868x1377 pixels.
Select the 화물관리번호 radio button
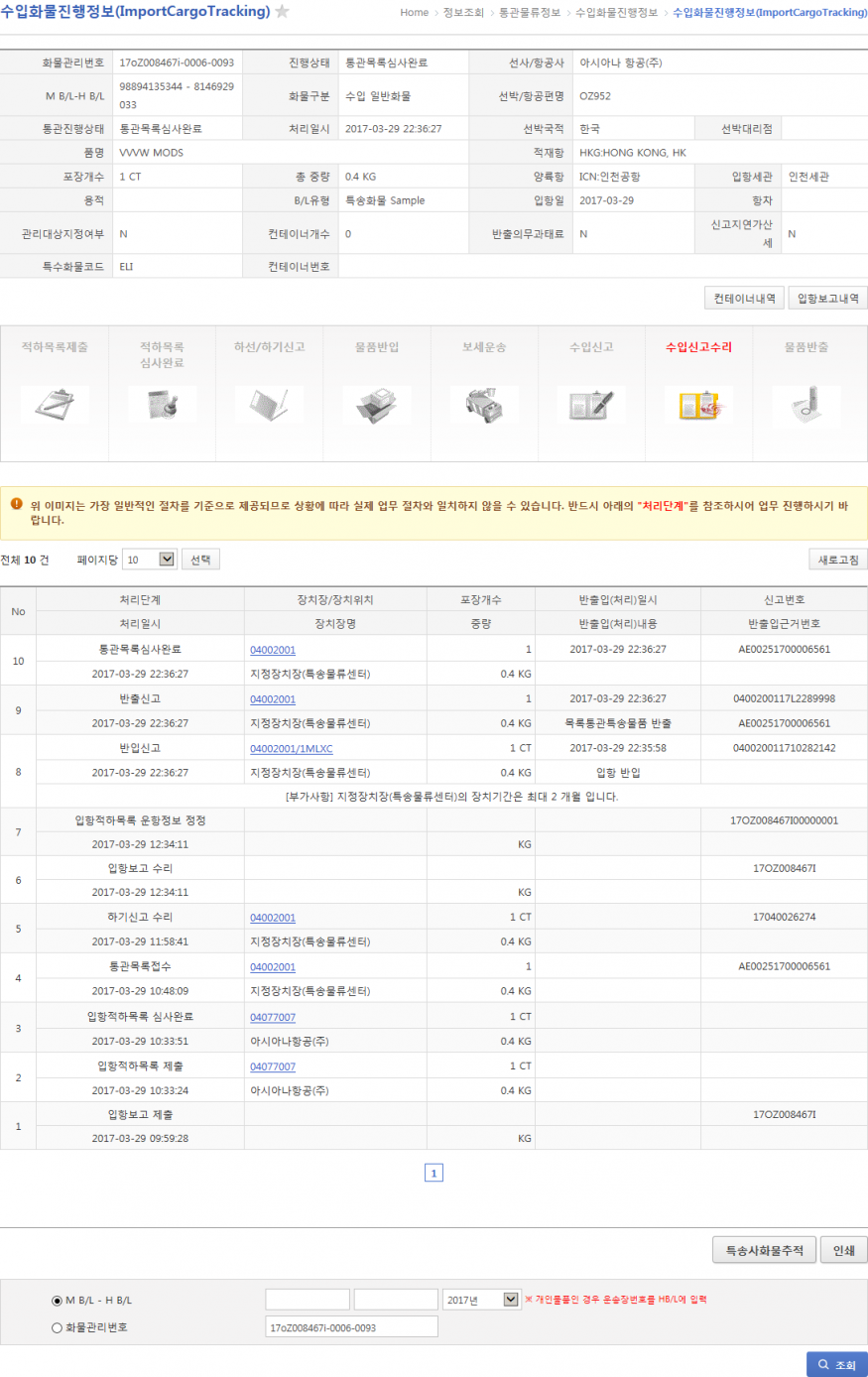[x=57, y=1327]
